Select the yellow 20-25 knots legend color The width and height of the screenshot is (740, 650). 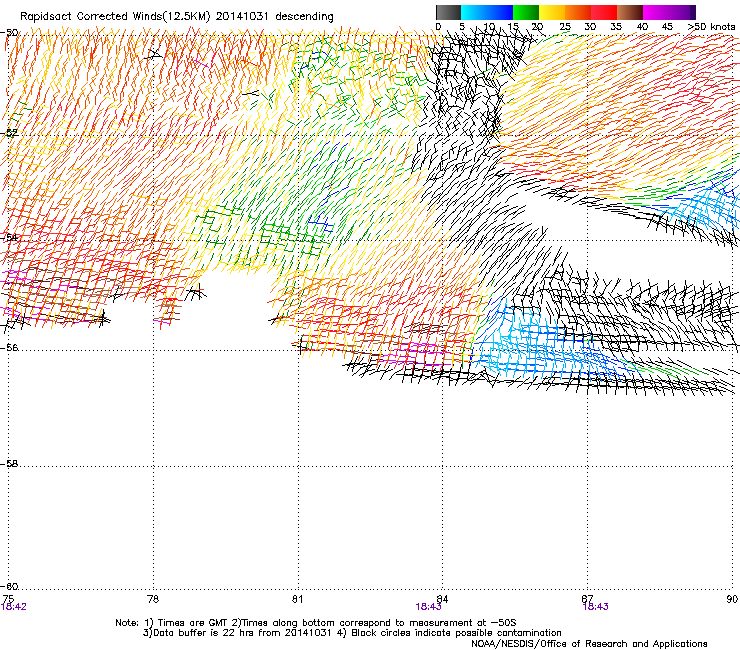[552, 12]
